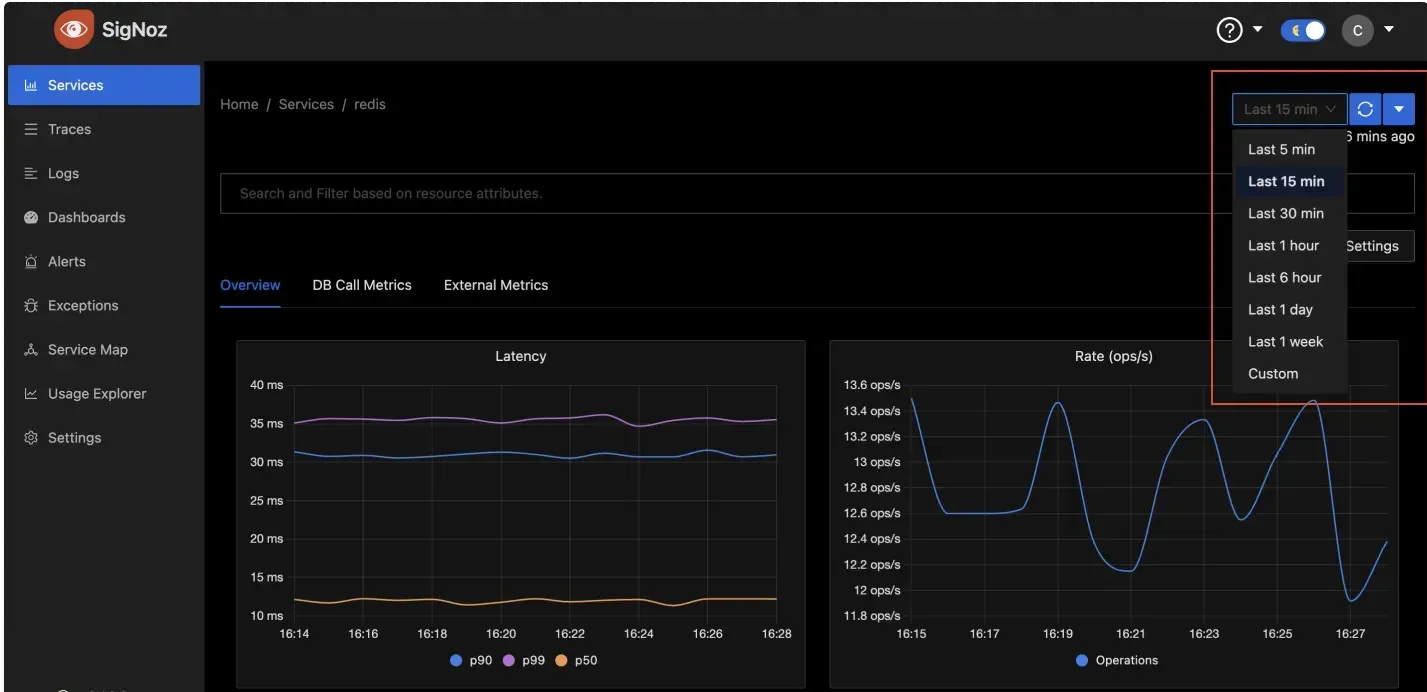Click the partially hidden Settings button

point(1380,246)
